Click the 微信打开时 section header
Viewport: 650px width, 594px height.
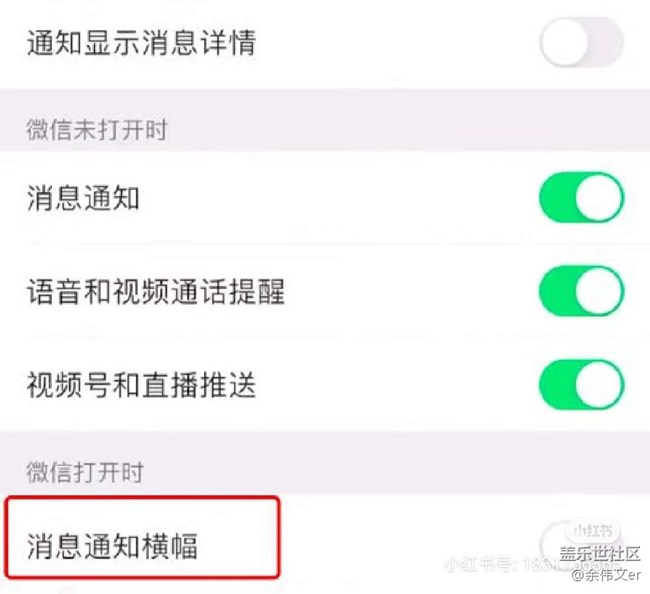pos(85,472)
